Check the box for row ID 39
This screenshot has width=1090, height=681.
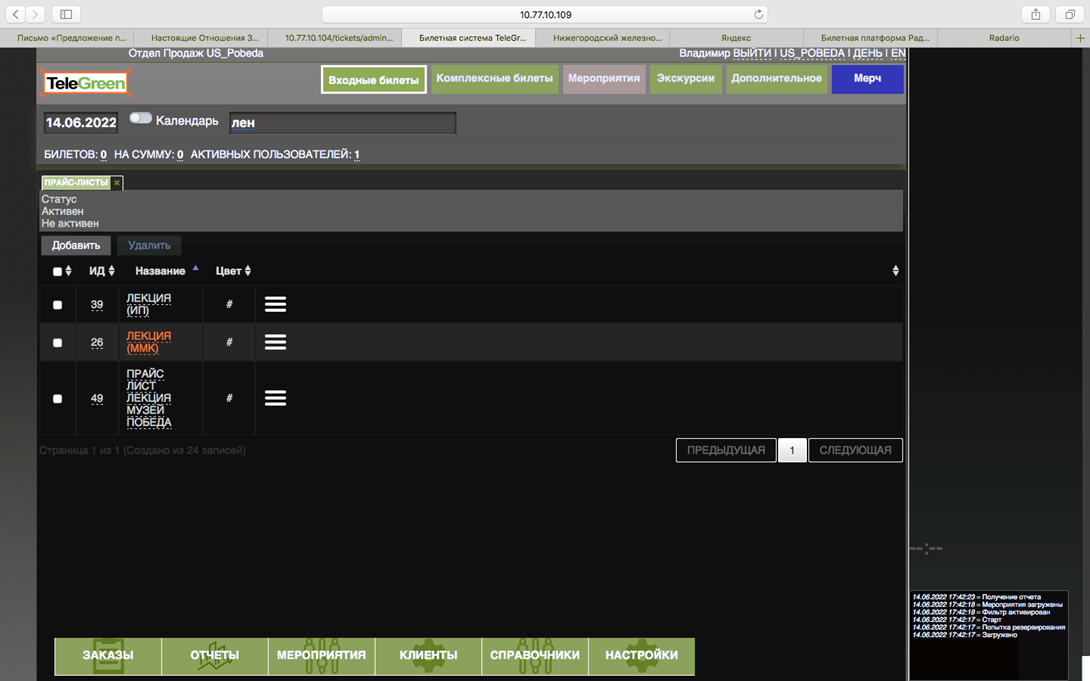click(x=57, y=305)
